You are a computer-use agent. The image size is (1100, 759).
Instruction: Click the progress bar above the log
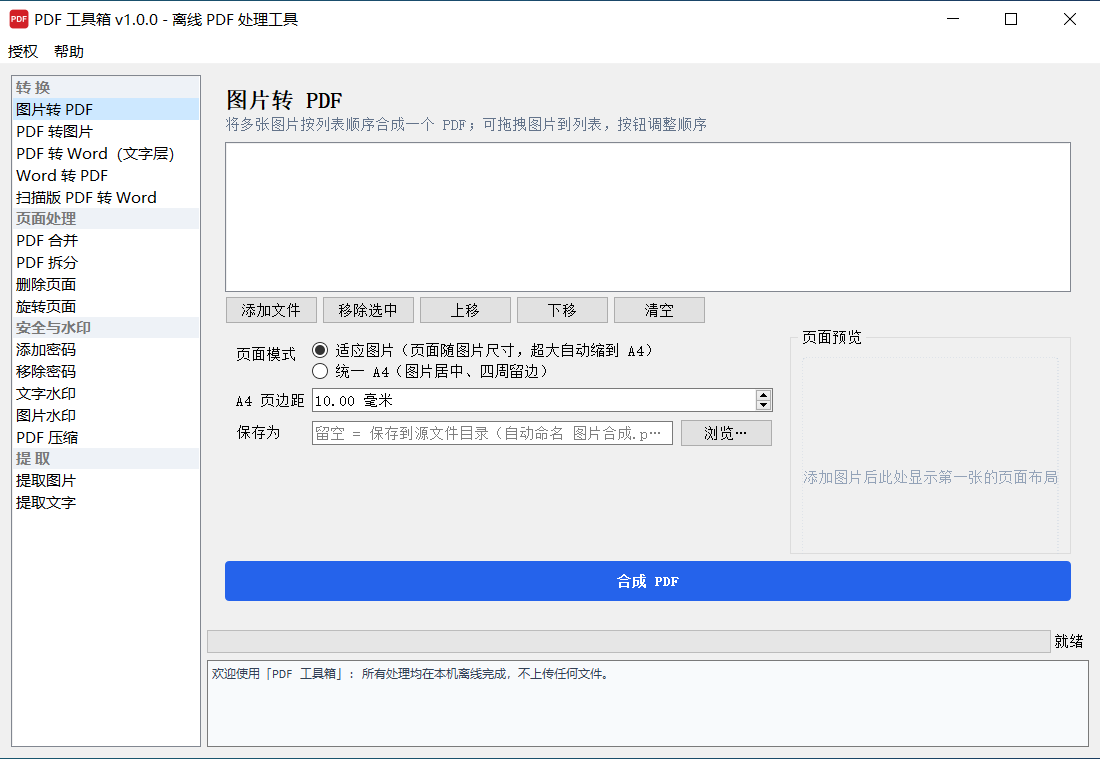pyautogui.click(x=629, y=641)
